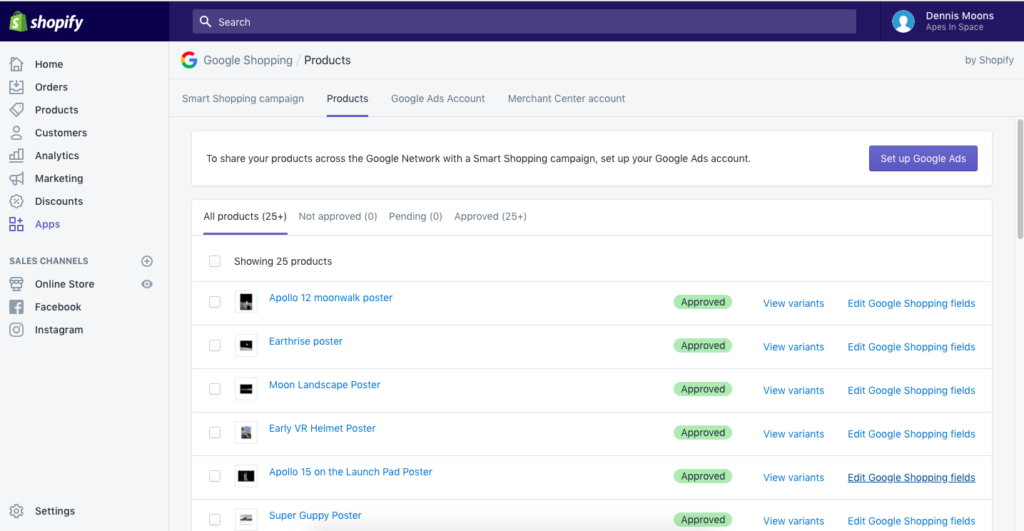Click the Settings gear icon

(16, 511)
